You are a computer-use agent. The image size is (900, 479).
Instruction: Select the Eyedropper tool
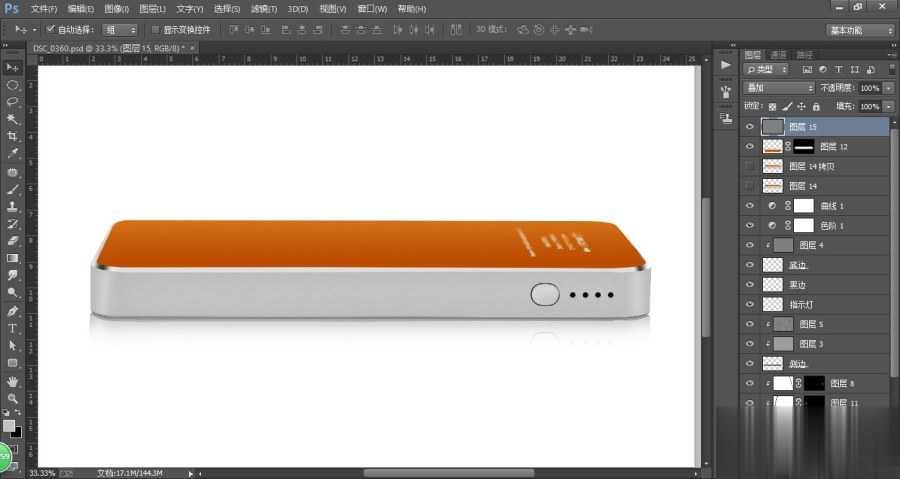(x=12, y=153)
